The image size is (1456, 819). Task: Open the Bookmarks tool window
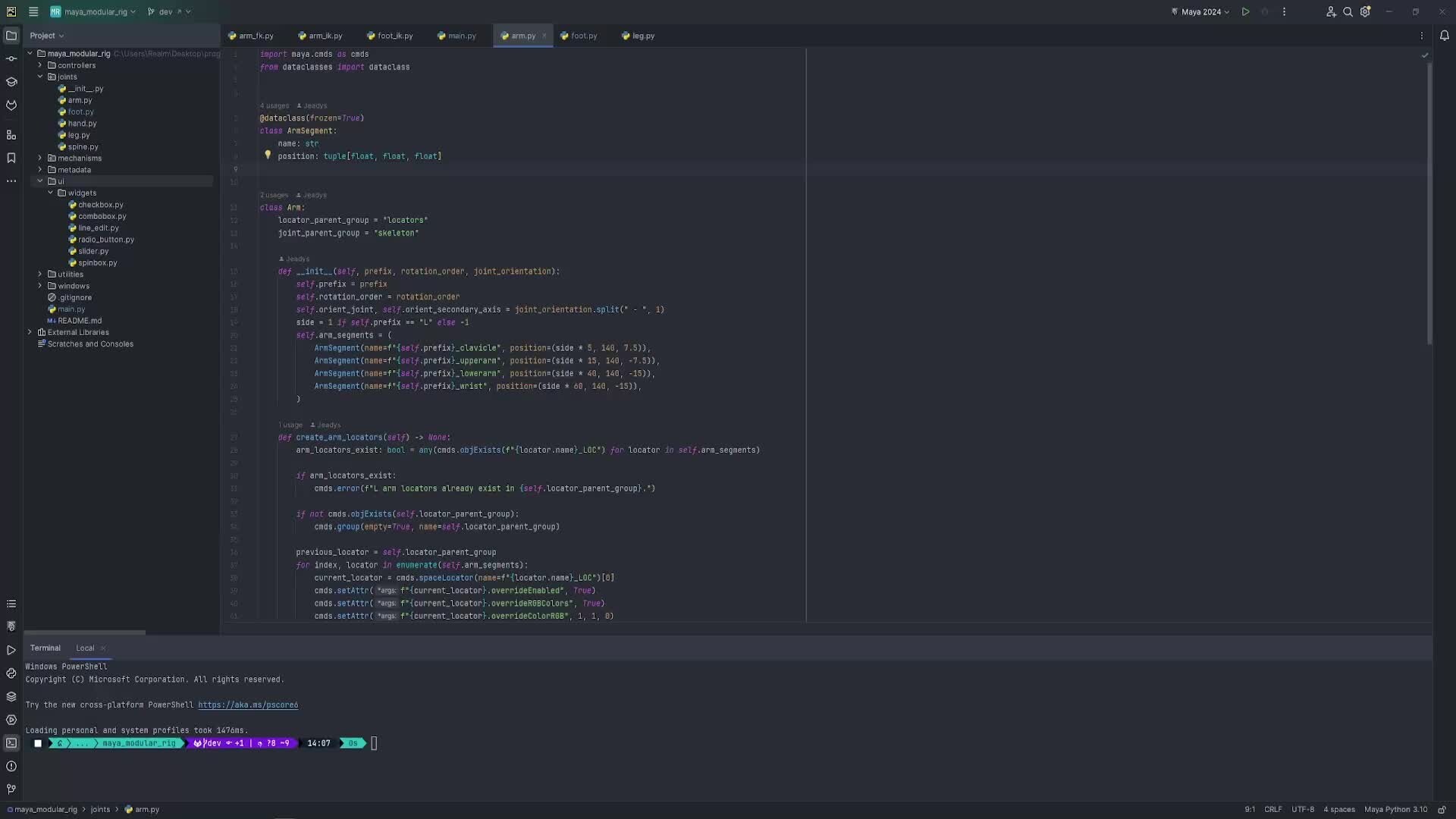point(11,158)
